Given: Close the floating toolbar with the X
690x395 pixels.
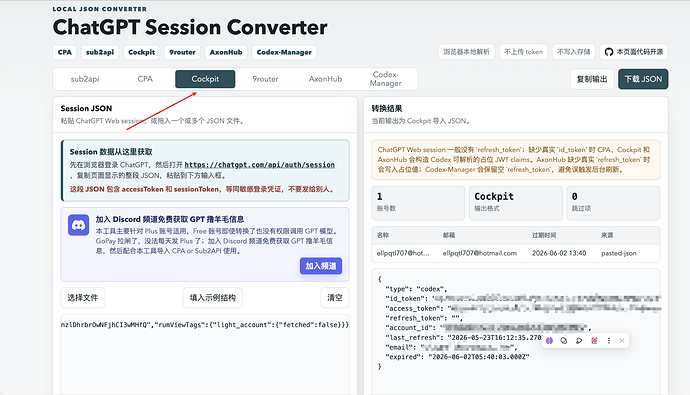Looking at the screenshot, I should (x=622, y=340).
